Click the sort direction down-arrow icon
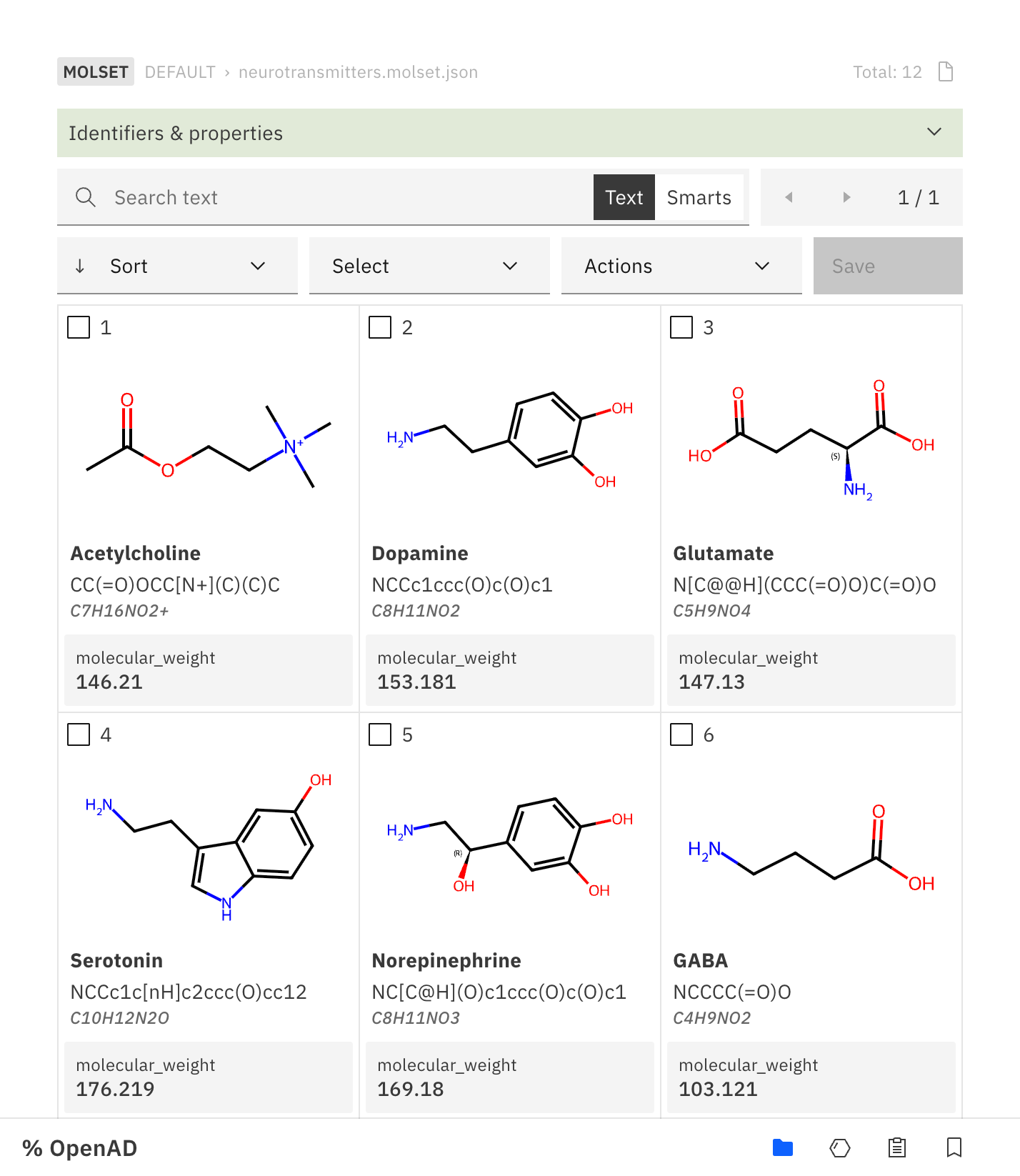Viewport: 1020px width, 1176px height. click(80, 266)
